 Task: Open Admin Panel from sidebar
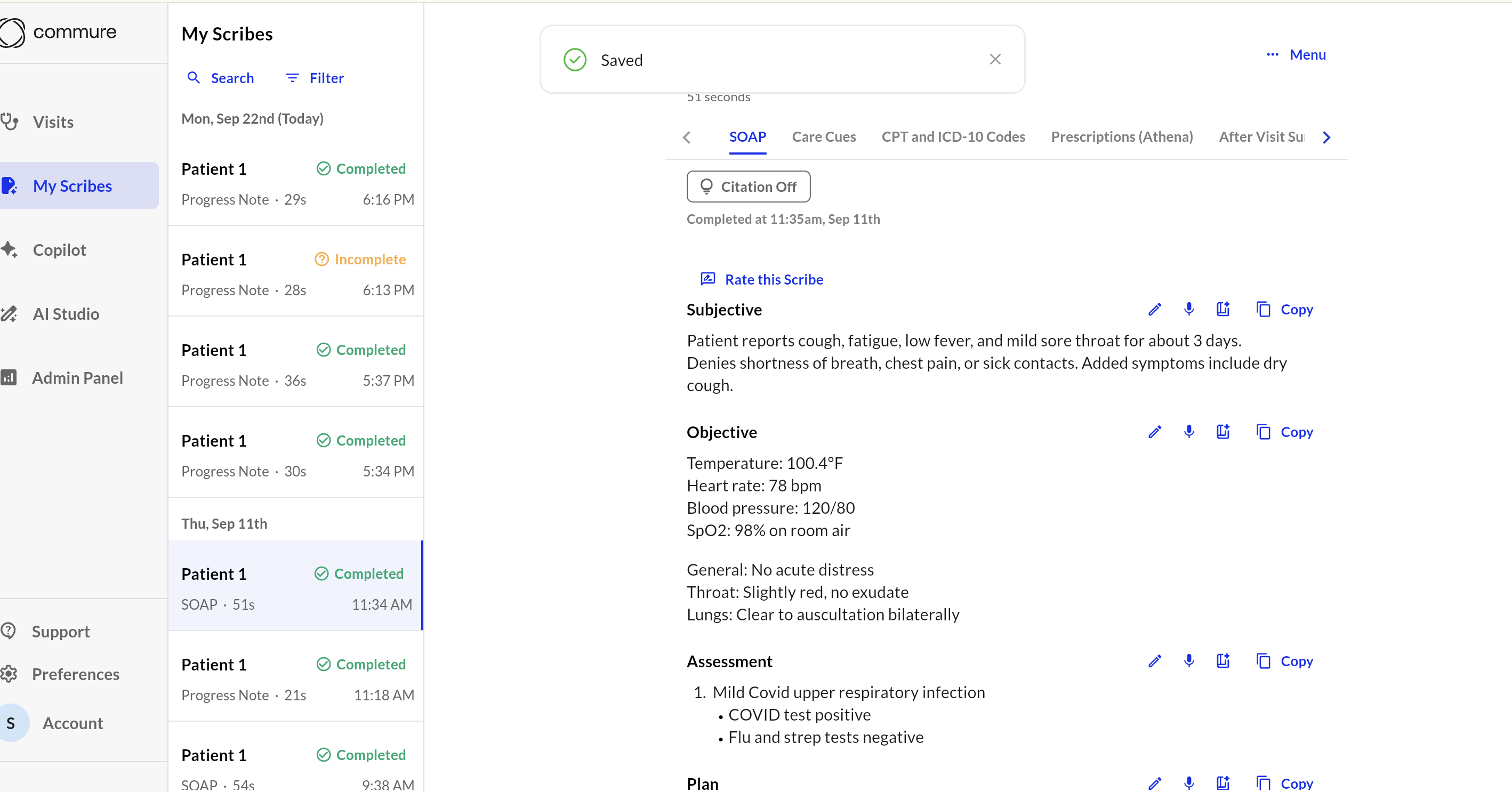[x=77, y=378]
